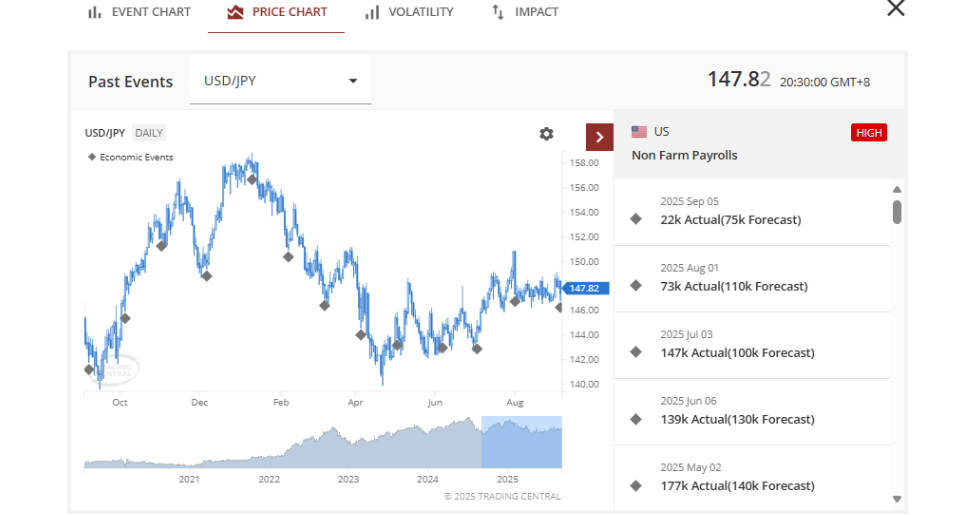
Task: Open the Volatility tab
Action: (x=409, y=12)
